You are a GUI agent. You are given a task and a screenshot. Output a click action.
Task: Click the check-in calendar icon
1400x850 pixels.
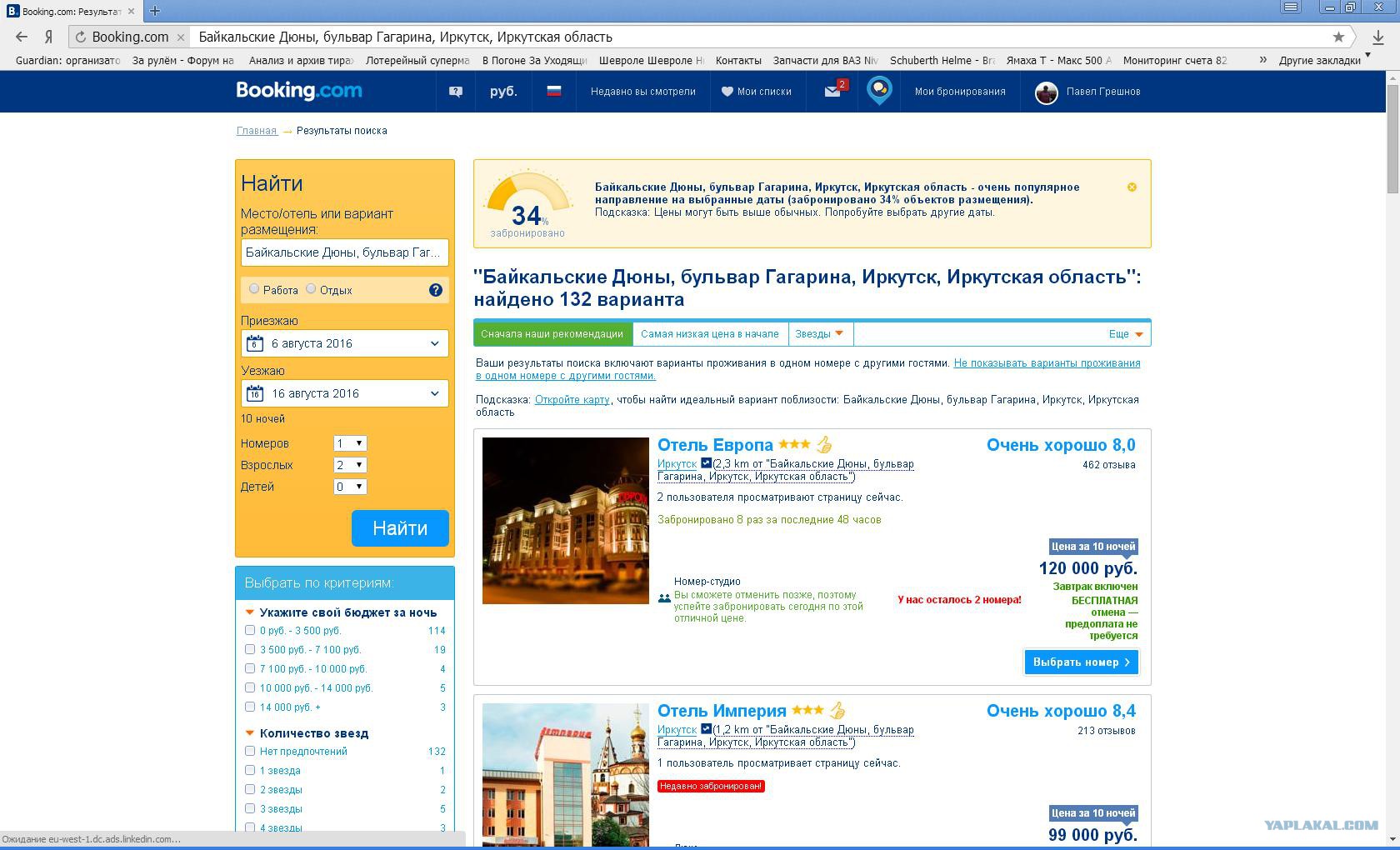point(255,343)
